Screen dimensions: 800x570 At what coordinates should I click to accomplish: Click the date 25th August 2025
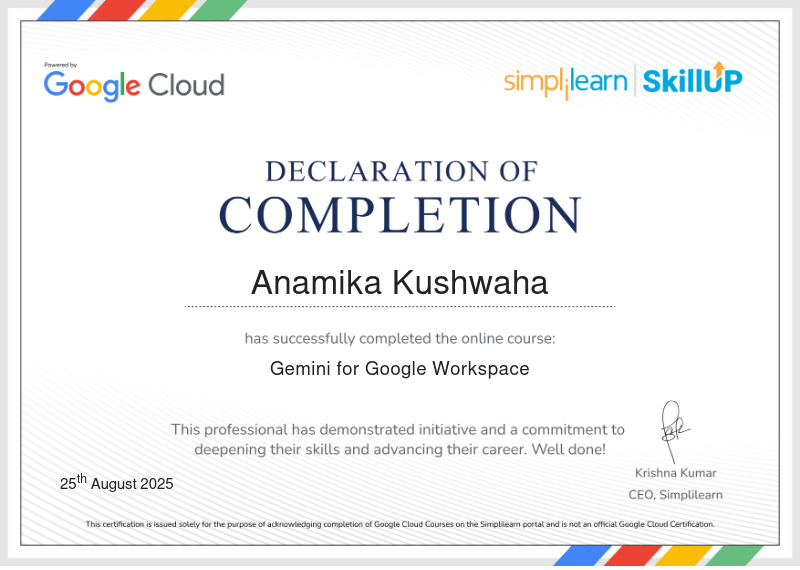pyautogui.click(x=116, y=482)
